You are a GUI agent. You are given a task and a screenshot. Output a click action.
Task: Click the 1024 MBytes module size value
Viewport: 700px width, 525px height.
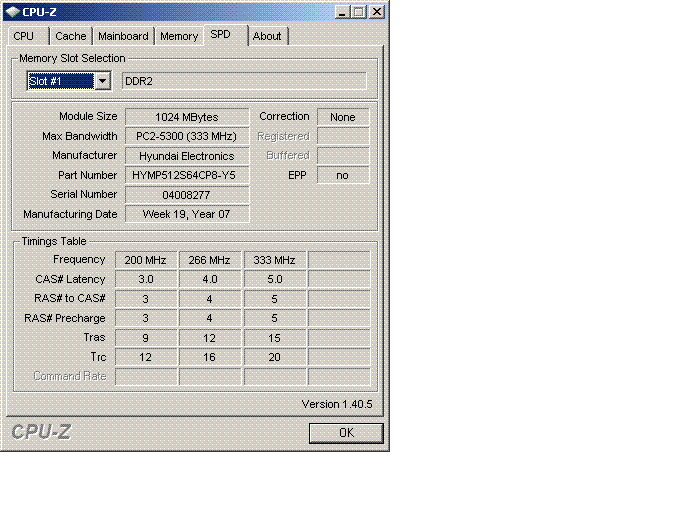coord(187,117)
